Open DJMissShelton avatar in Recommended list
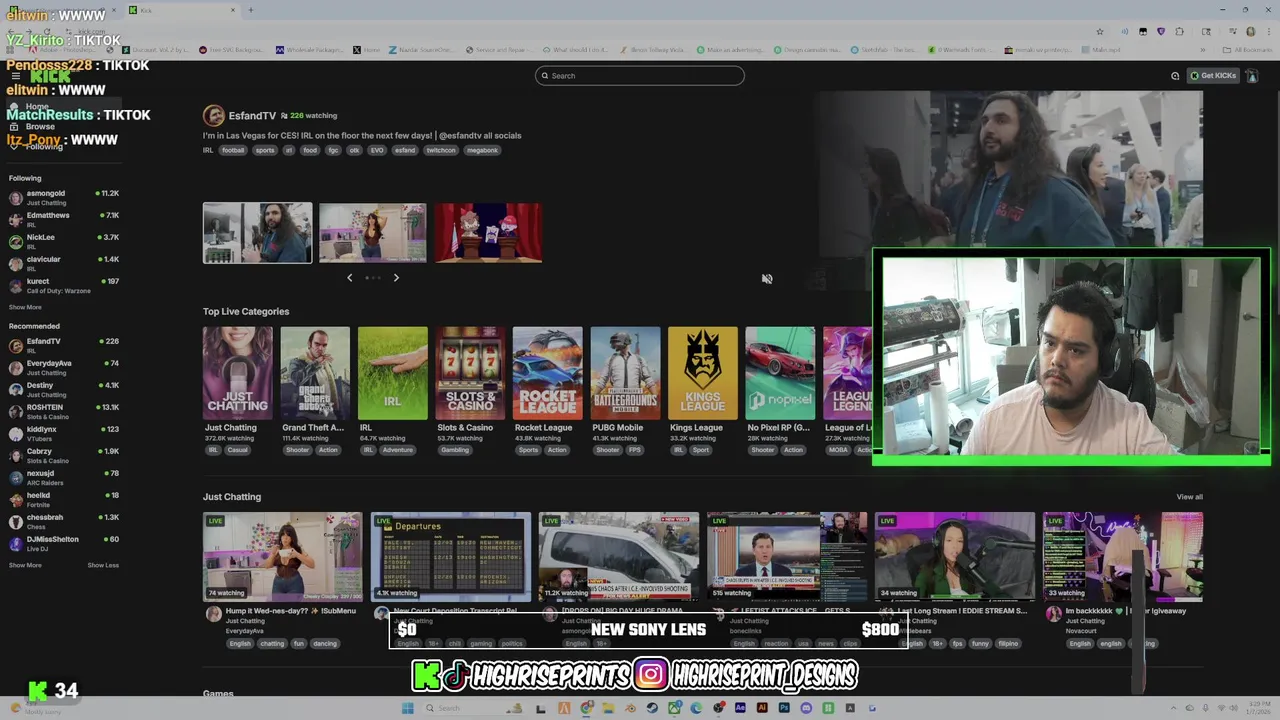The height and width of the screenshot is (720, 1280). click(x=16, y=544)
